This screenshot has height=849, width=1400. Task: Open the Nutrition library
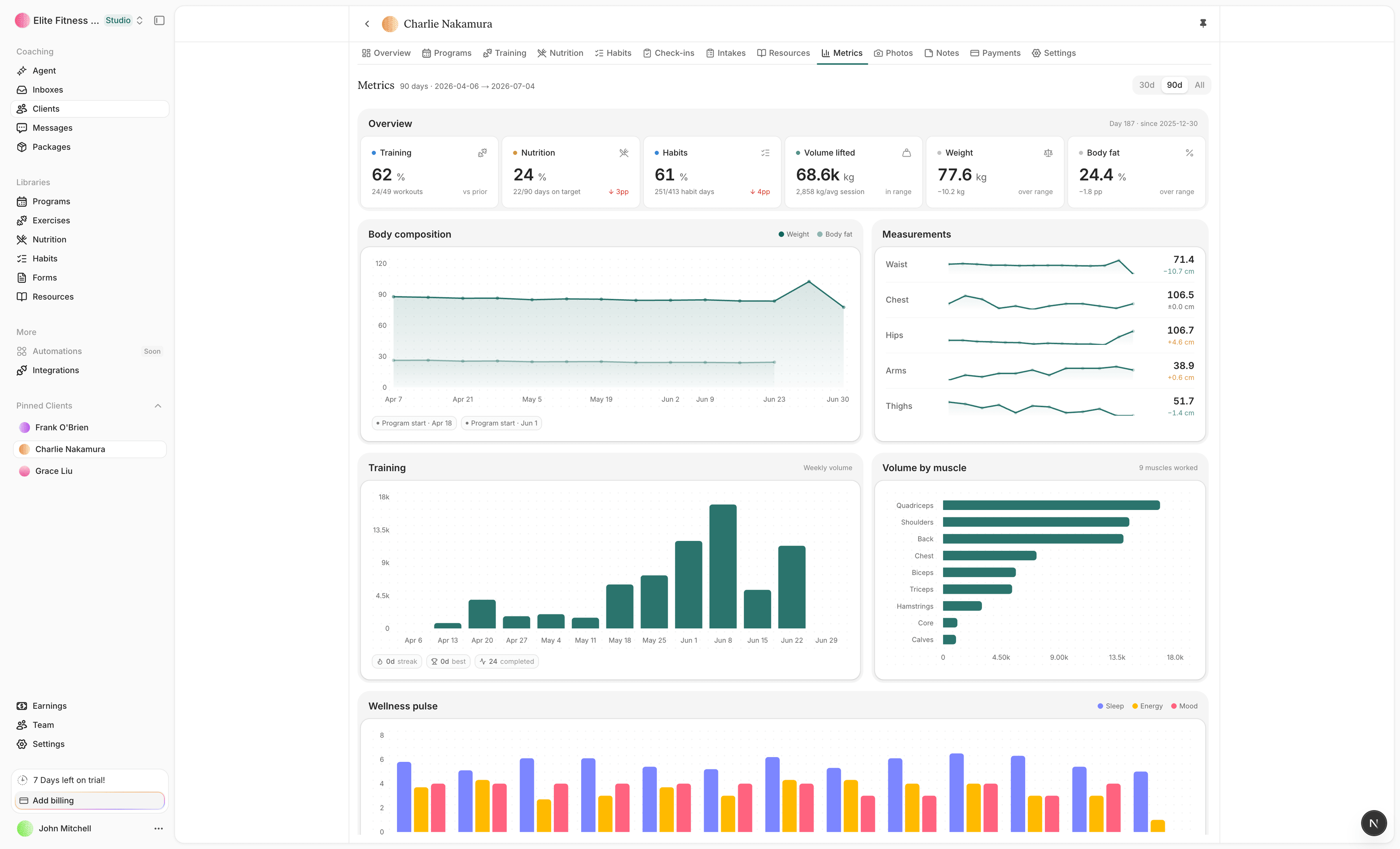coord(90,239)
